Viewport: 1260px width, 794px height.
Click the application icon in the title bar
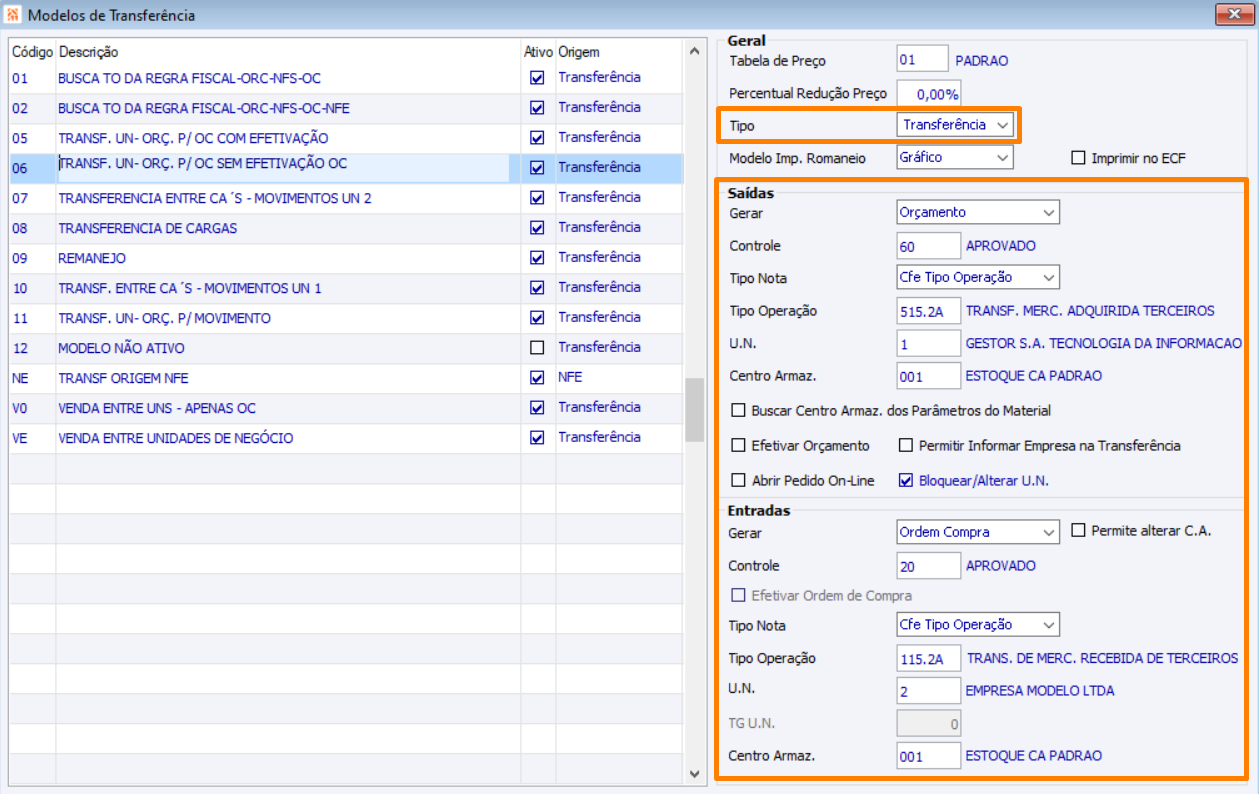coord(14,16)
